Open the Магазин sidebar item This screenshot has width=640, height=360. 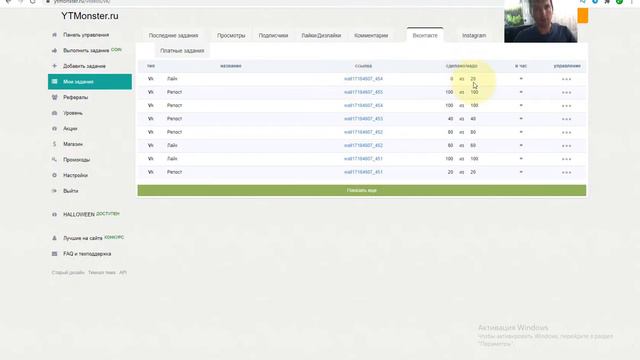coord(73,144)
